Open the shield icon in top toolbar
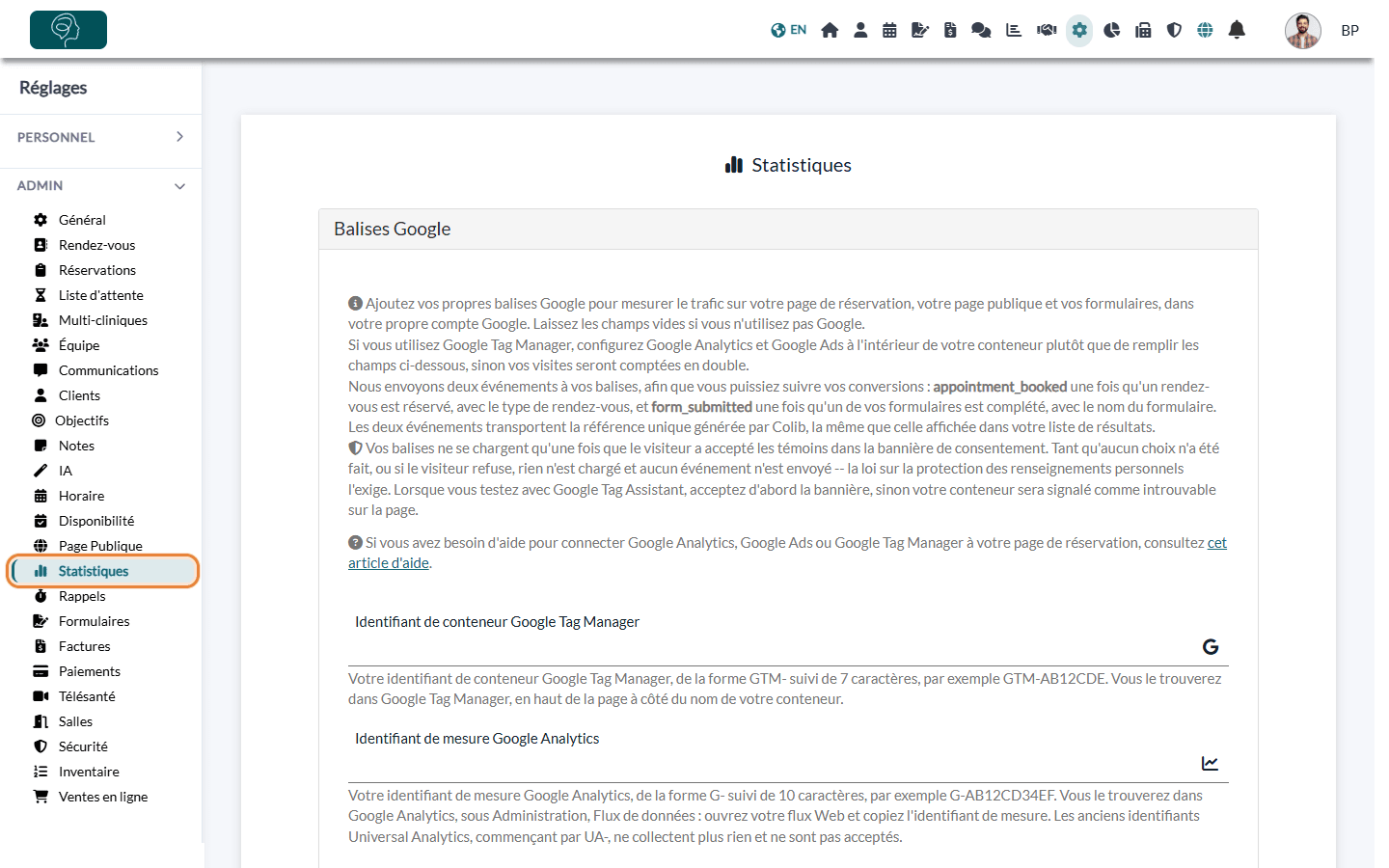 point(1174,30)
